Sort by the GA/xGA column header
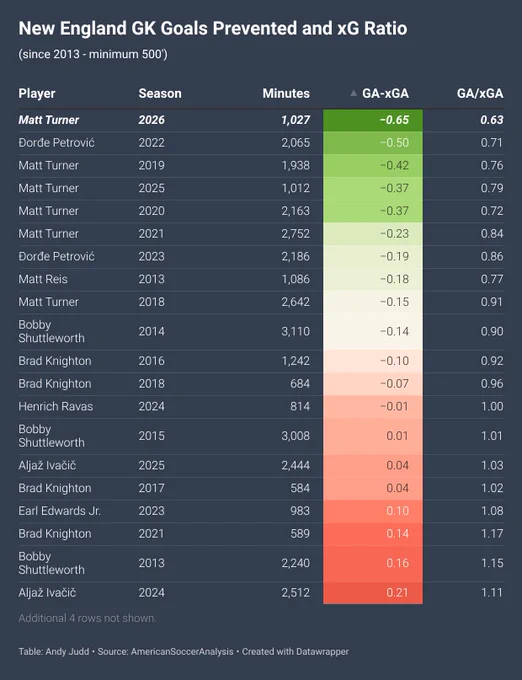Screen dimensions: 522x680 pyautogui.click(x=480, y=93)
